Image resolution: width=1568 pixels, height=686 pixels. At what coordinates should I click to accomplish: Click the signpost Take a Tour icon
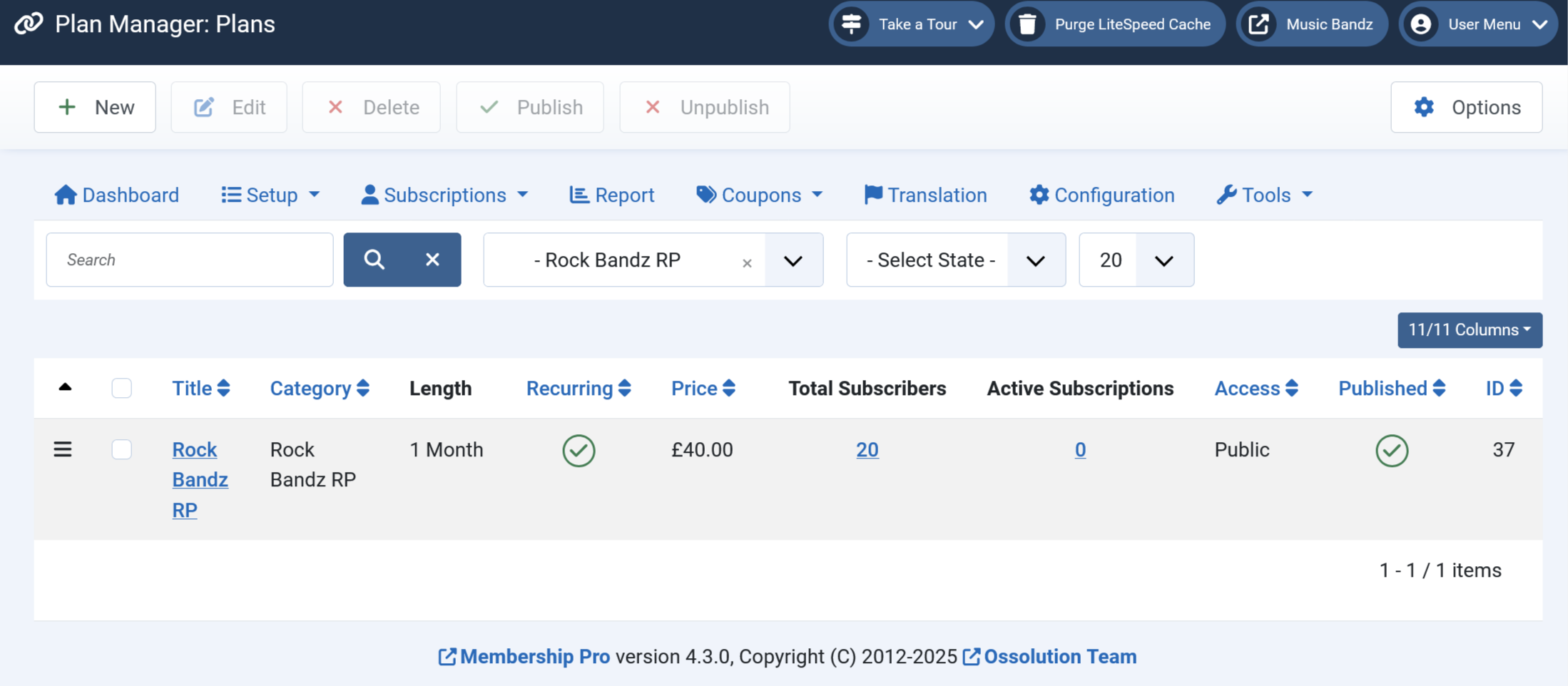coord(851,24)
